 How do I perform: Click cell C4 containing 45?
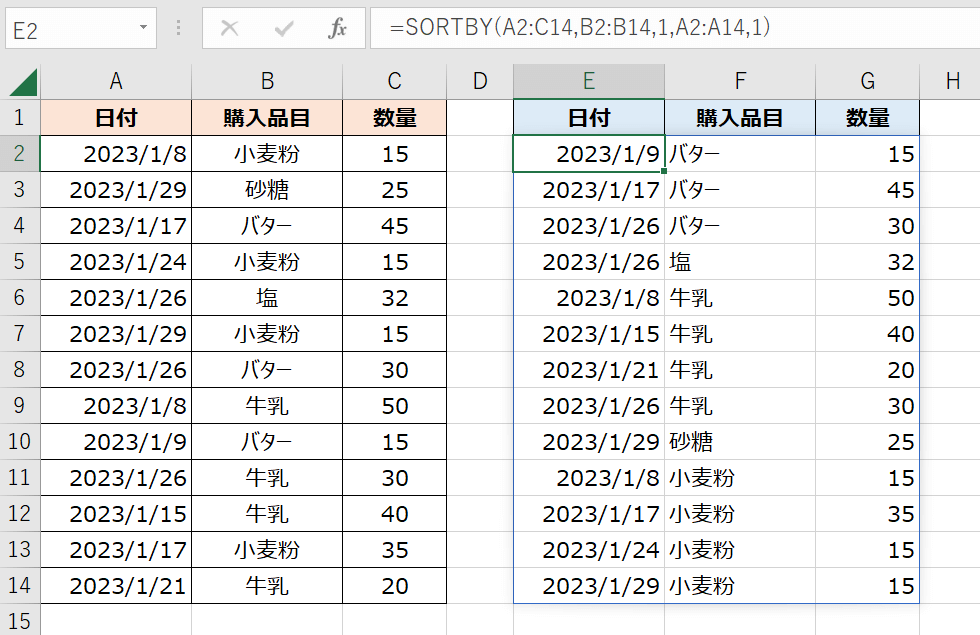tap(394, 226)
